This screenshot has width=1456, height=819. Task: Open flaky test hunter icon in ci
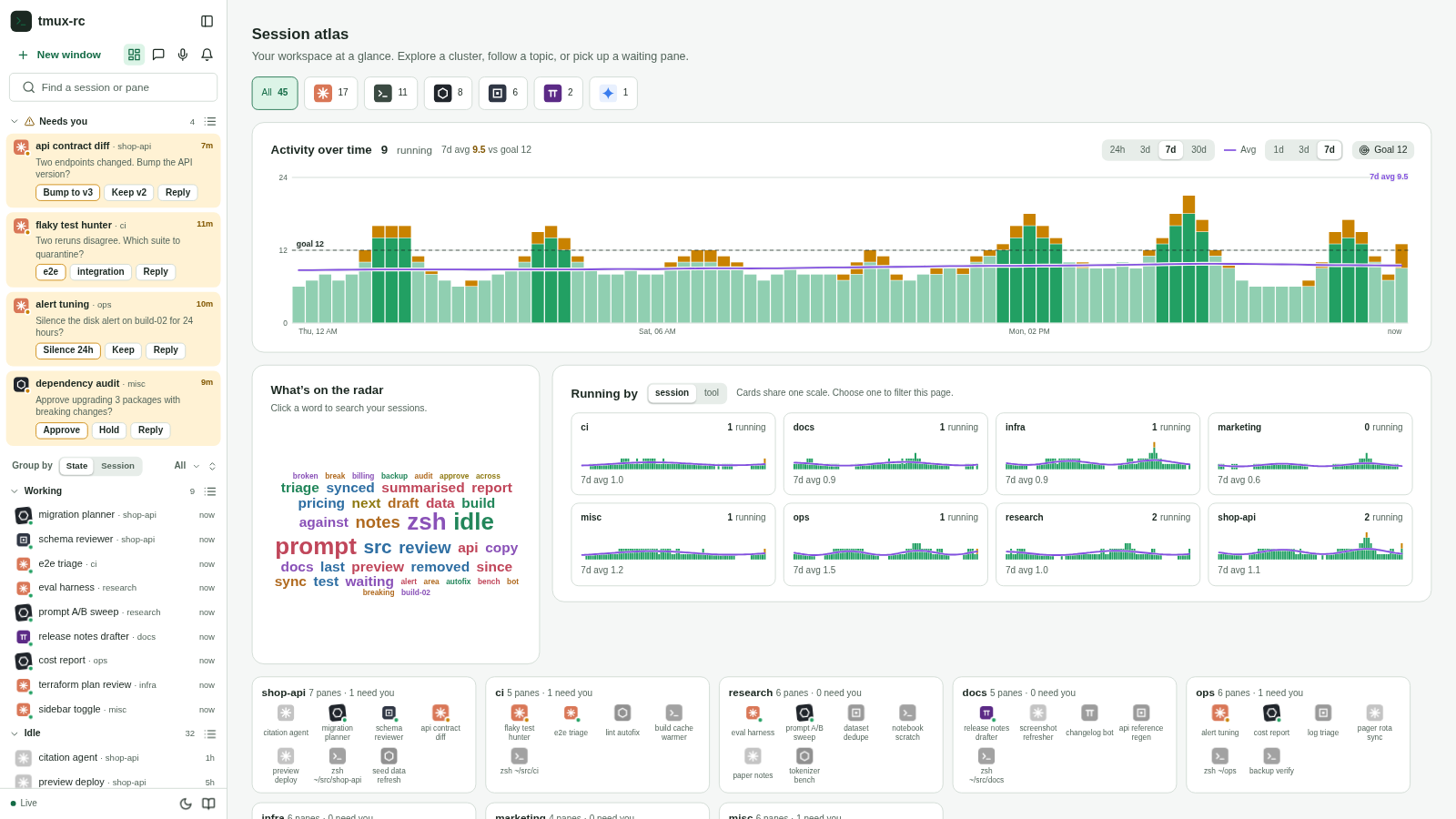tap(520, 713)
